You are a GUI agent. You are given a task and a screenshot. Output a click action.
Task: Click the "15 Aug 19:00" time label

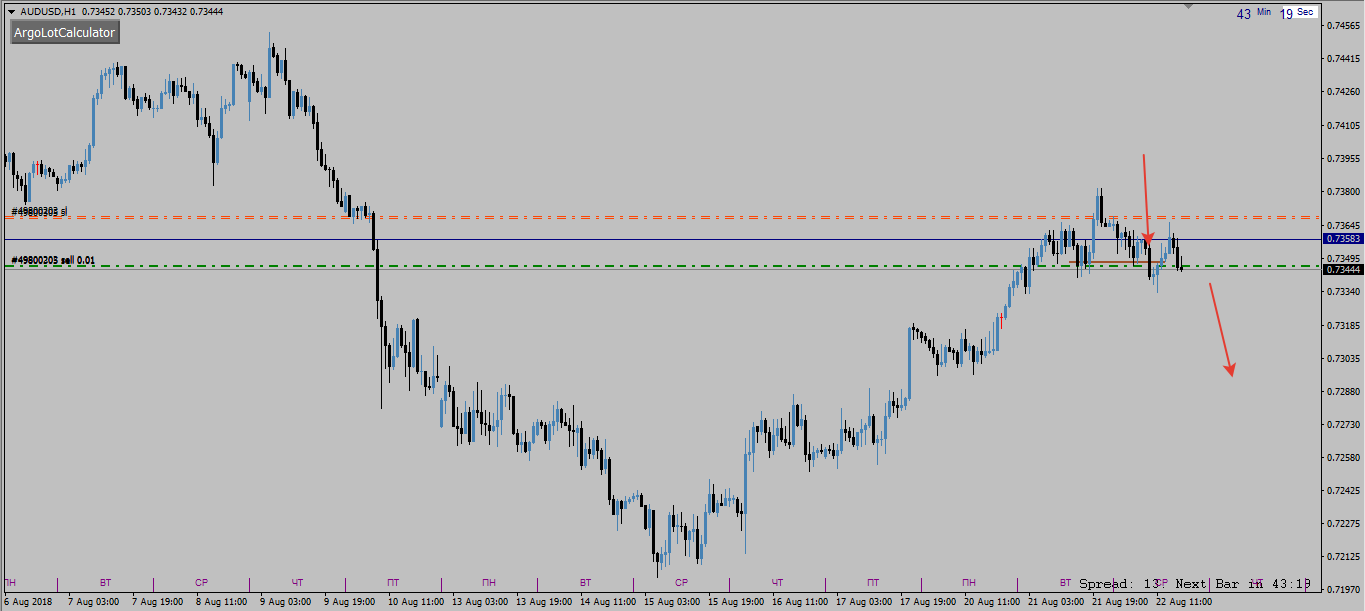pos(736,602)
